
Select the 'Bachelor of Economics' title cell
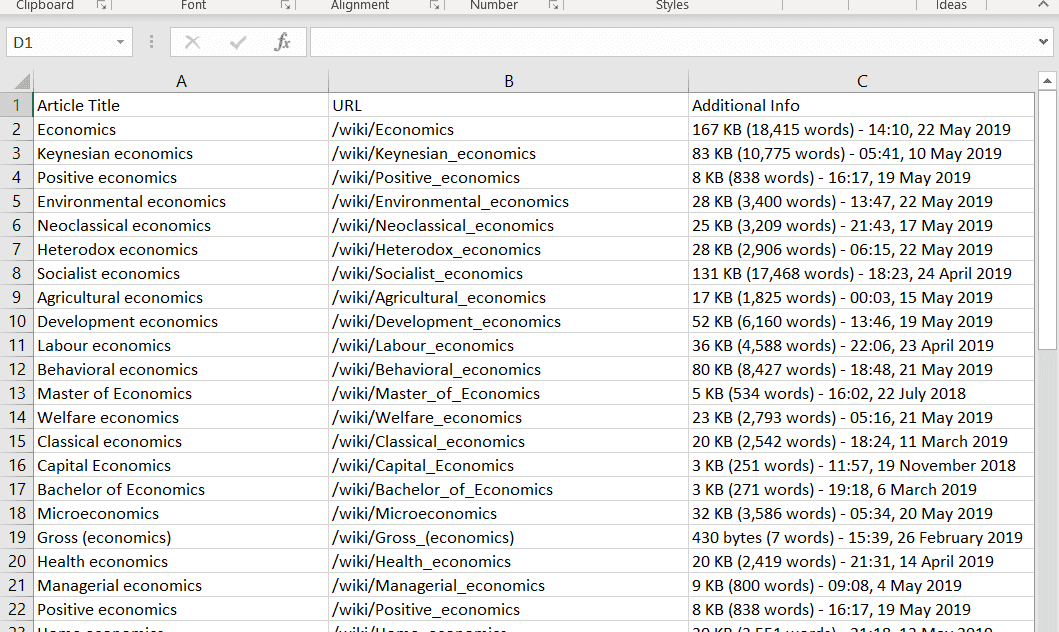tap(181, 490)
